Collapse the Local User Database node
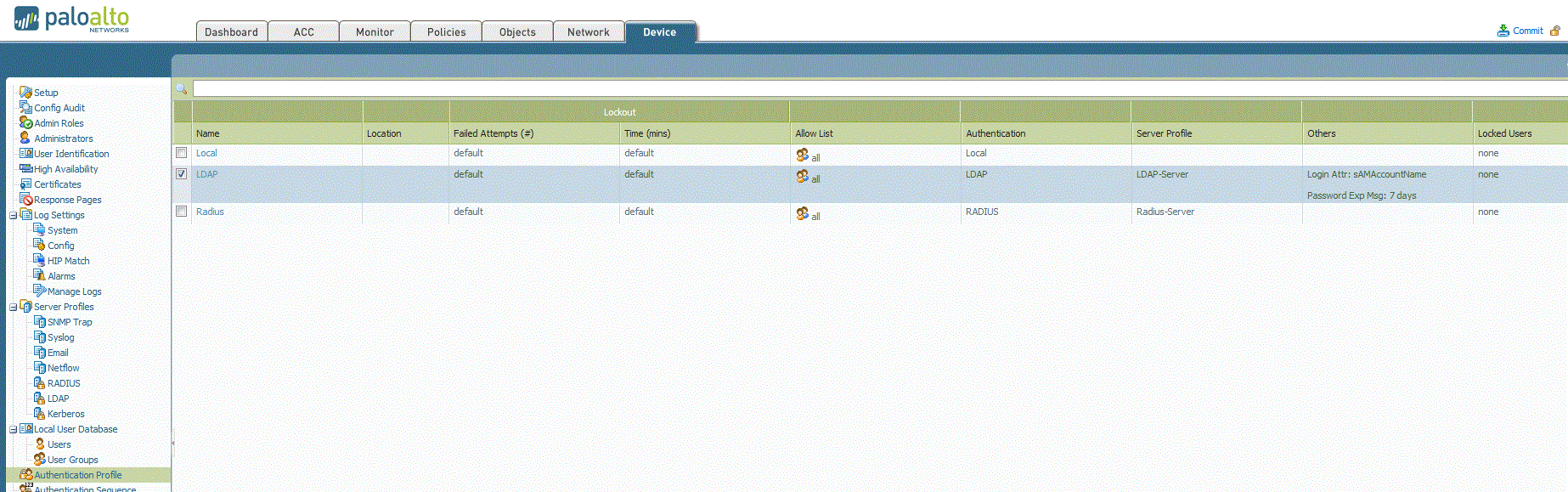The height and width of the screenshot is (492, 1568). pos(13,429)
